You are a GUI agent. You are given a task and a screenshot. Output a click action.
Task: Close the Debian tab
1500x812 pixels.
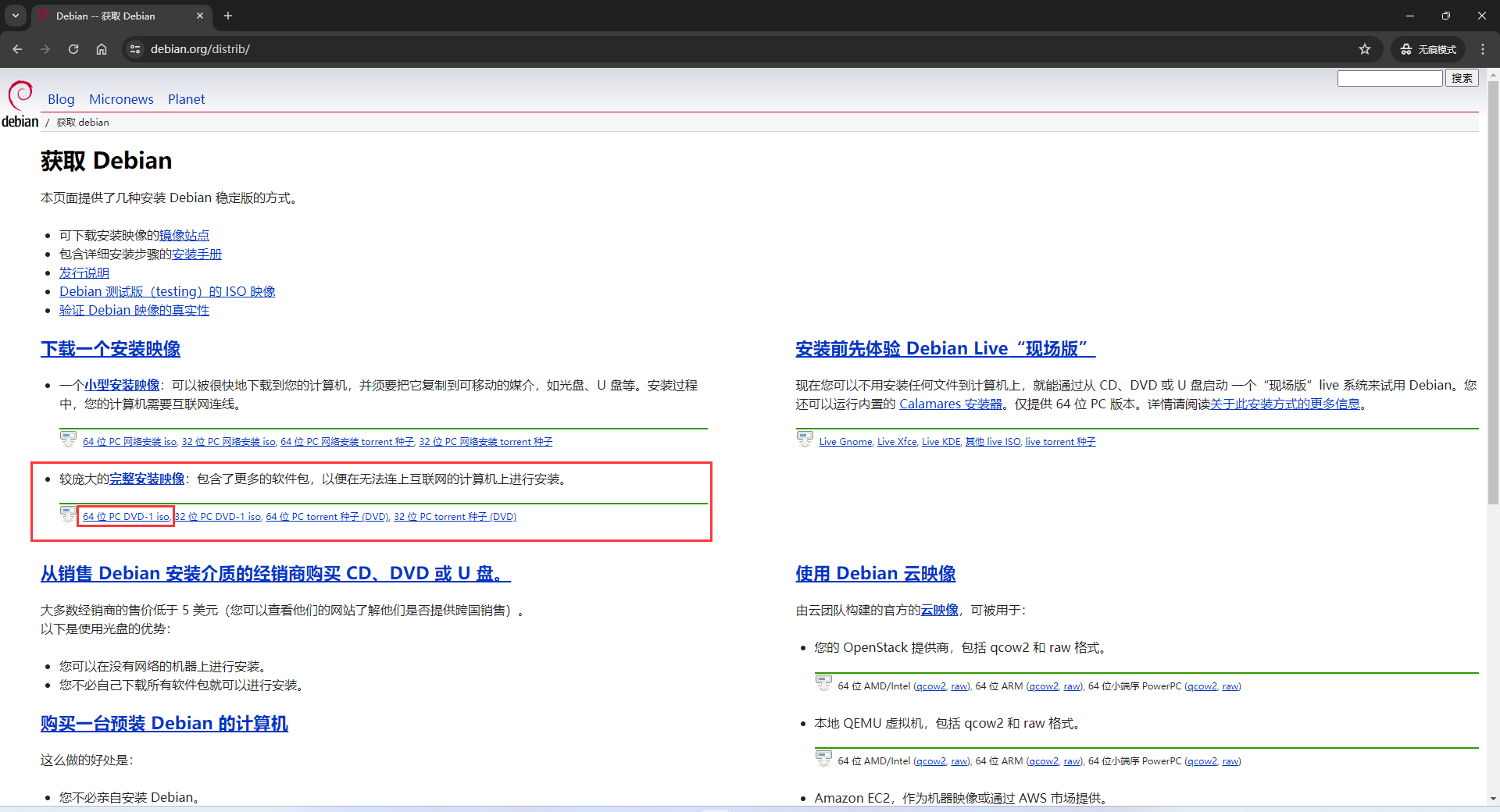tap(200, 16)
